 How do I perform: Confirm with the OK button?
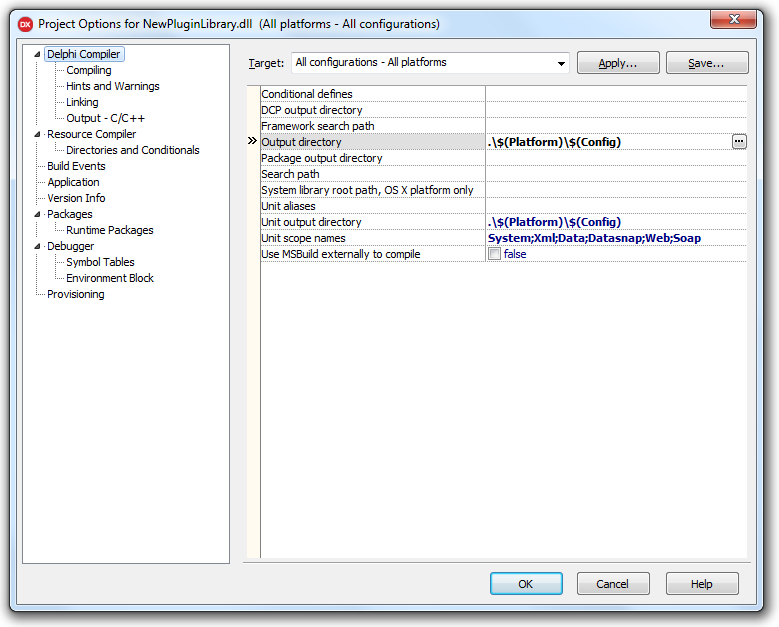[526, 584]
